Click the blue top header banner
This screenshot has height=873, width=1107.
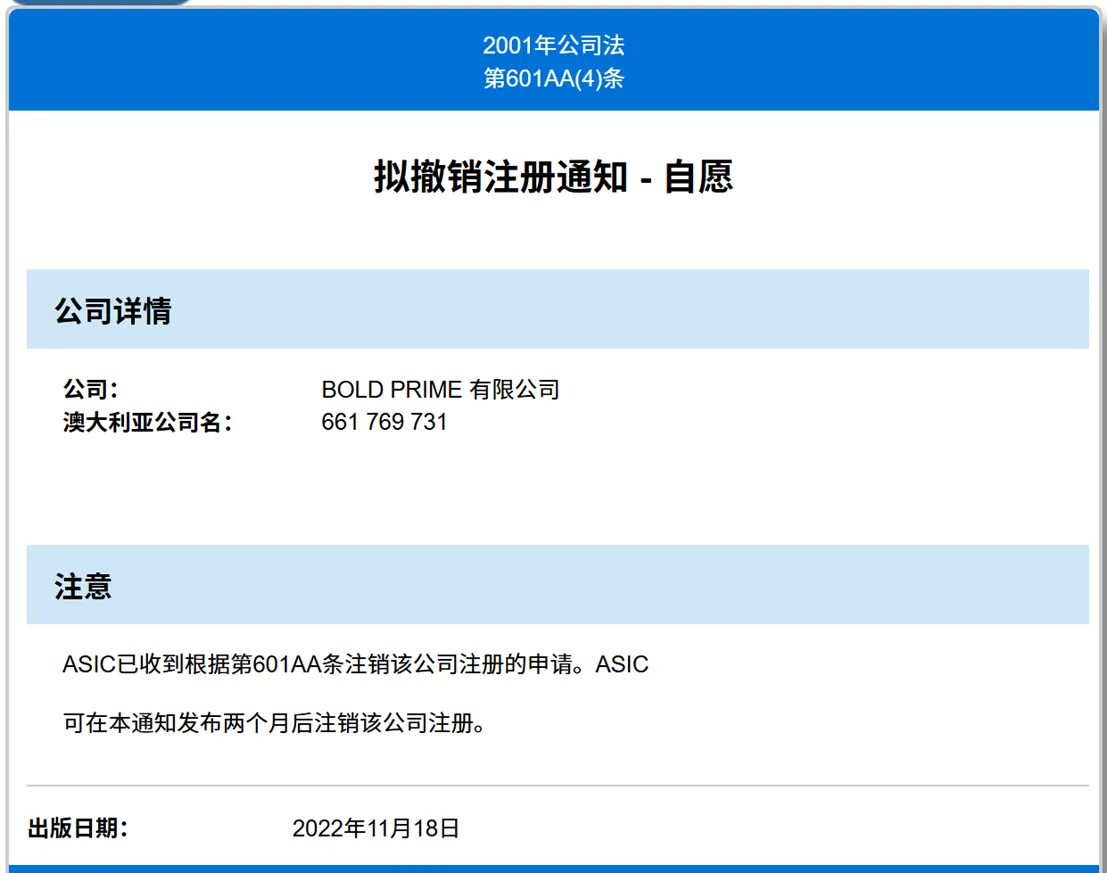(554, 60)
